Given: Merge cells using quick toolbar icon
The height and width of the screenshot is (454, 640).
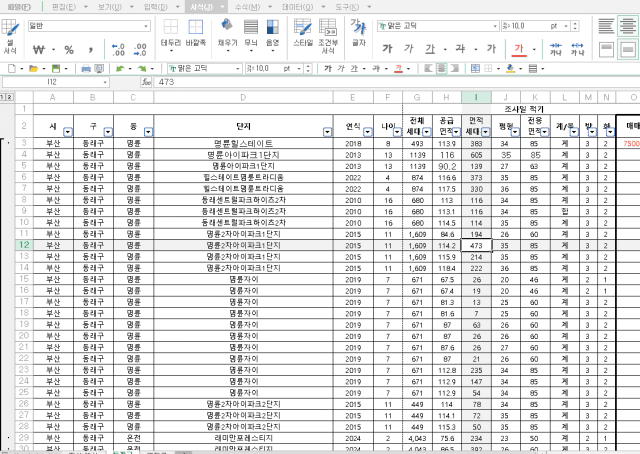Looking at the screenshot, I should (476, 69).
